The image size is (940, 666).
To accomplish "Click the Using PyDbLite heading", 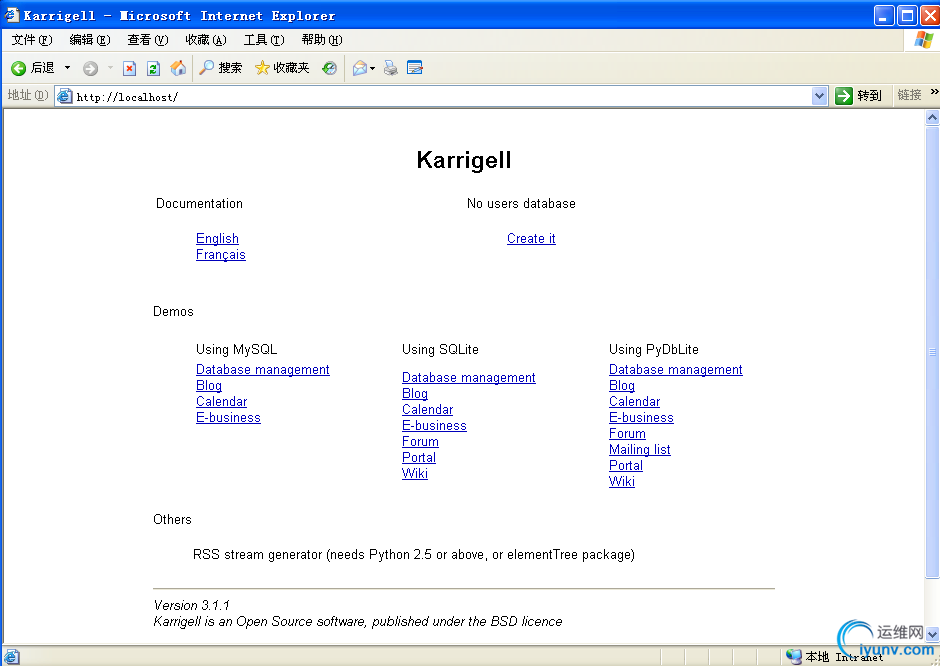I will (653, 349).
